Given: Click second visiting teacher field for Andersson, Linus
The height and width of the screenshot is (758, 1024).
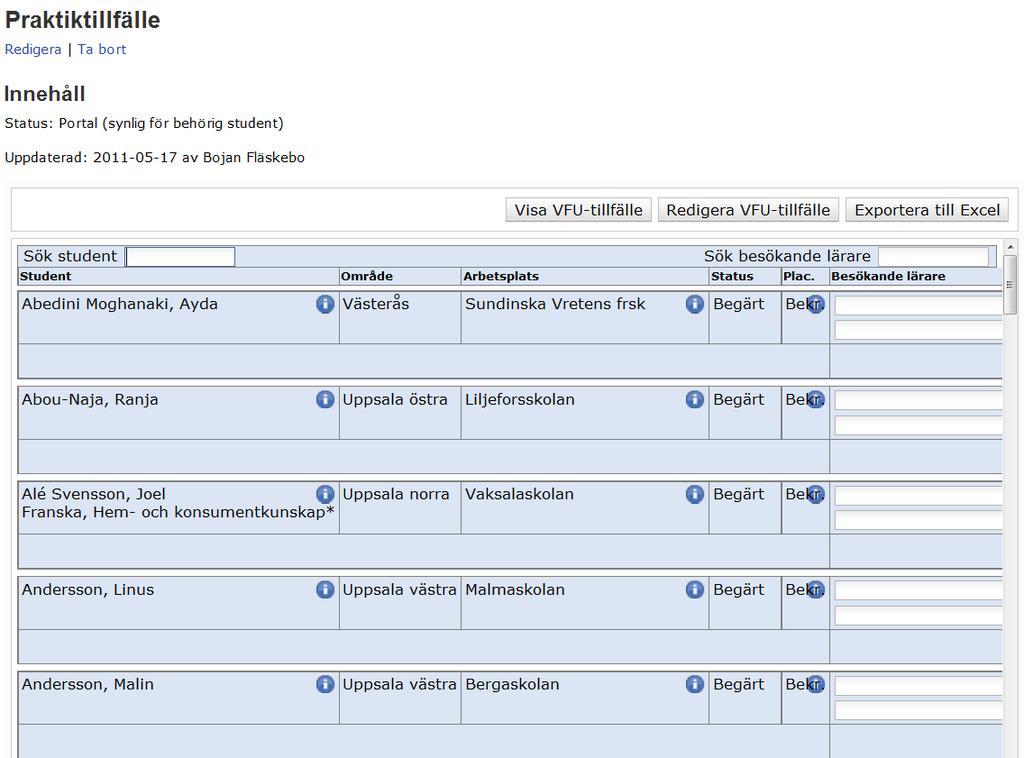Looking at the screenshot, I should (918, 616).
